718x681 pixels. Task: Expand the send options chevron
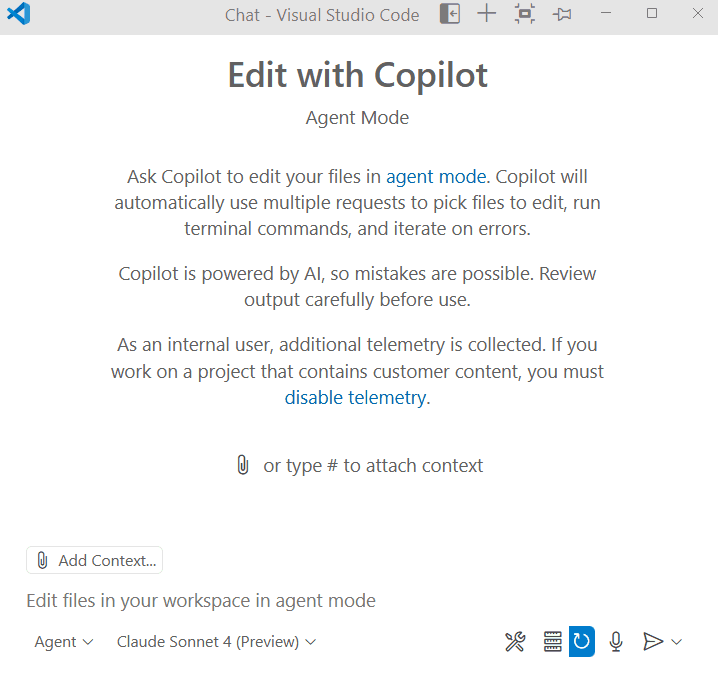(x=677, y=642)
